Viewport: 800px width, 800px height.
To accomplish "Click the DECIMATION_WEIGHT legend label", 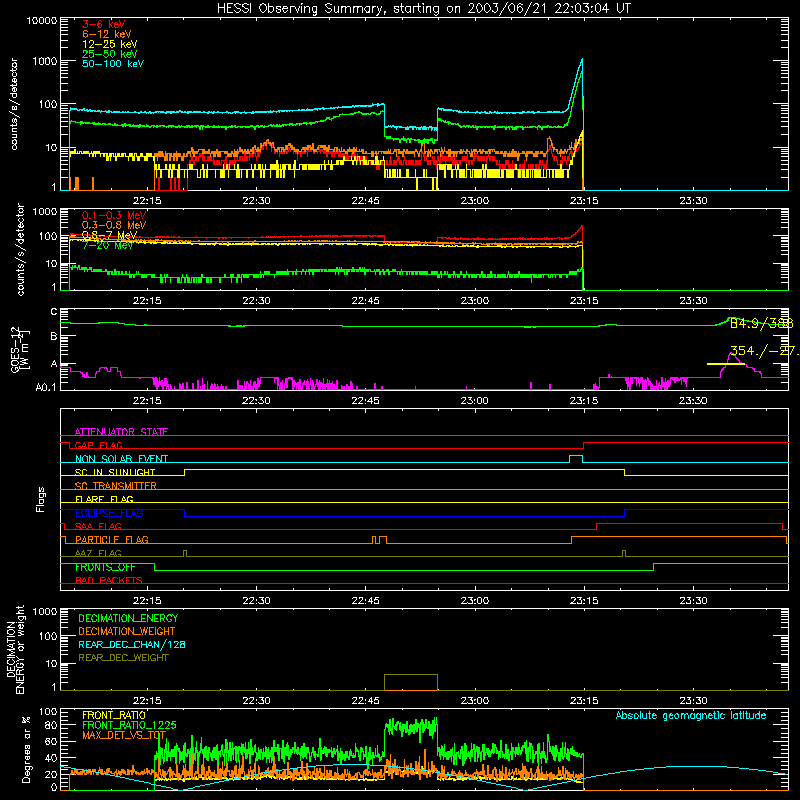I will [x=127, y=631].
